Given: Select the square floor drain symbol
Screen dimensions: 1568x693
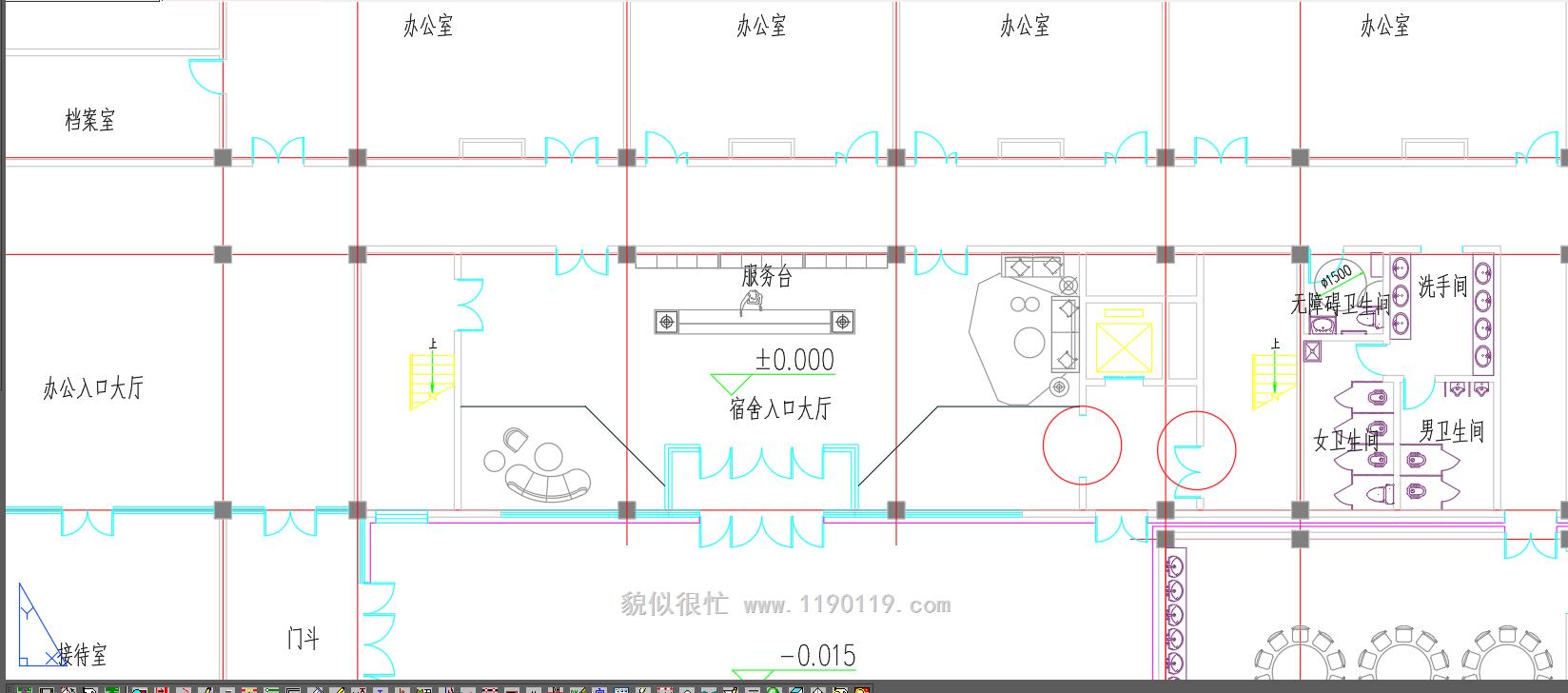Looking at the screenshot, I should coord(1312,351).
